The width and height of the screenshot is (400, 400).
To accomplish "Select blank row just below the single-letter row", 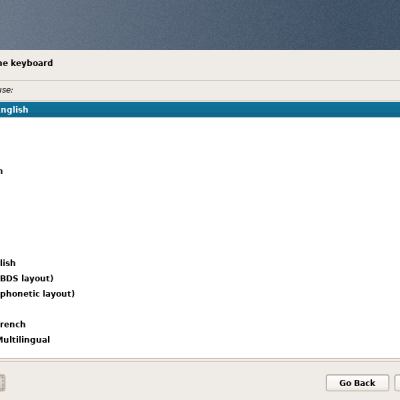I will coord(200,186).
